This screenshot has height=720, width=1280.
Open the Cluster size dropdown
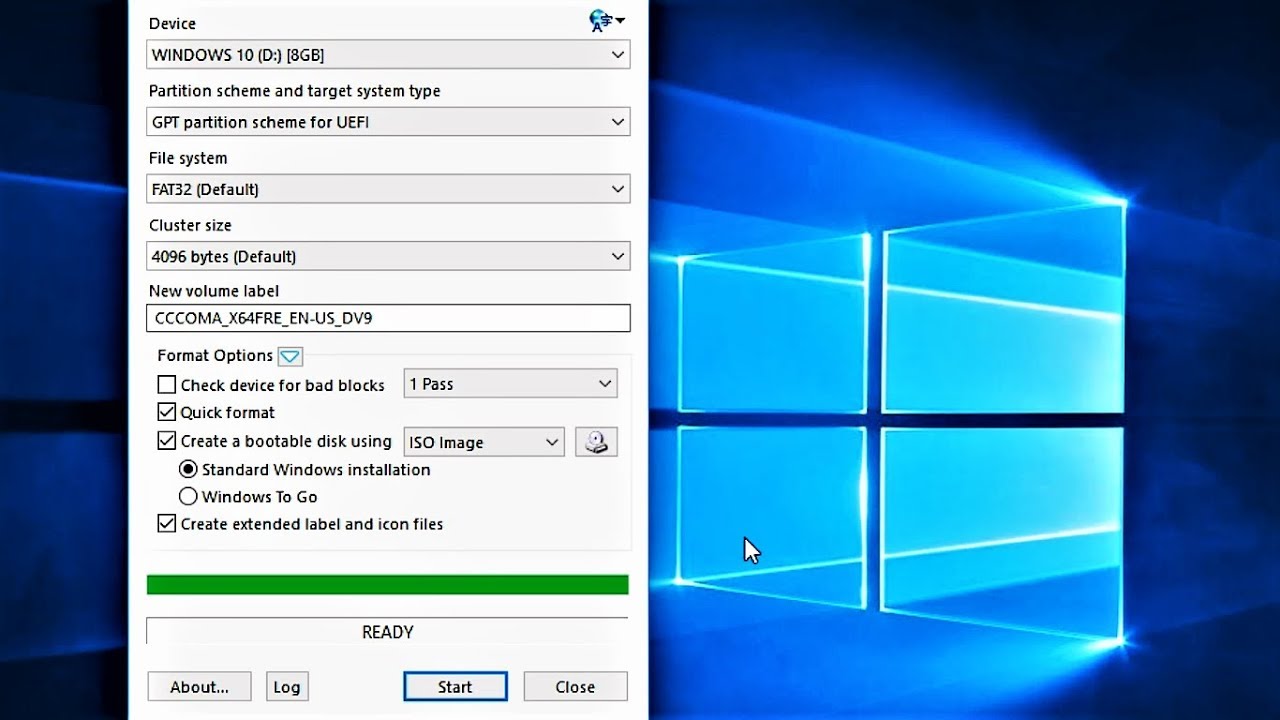click(388, 257)
